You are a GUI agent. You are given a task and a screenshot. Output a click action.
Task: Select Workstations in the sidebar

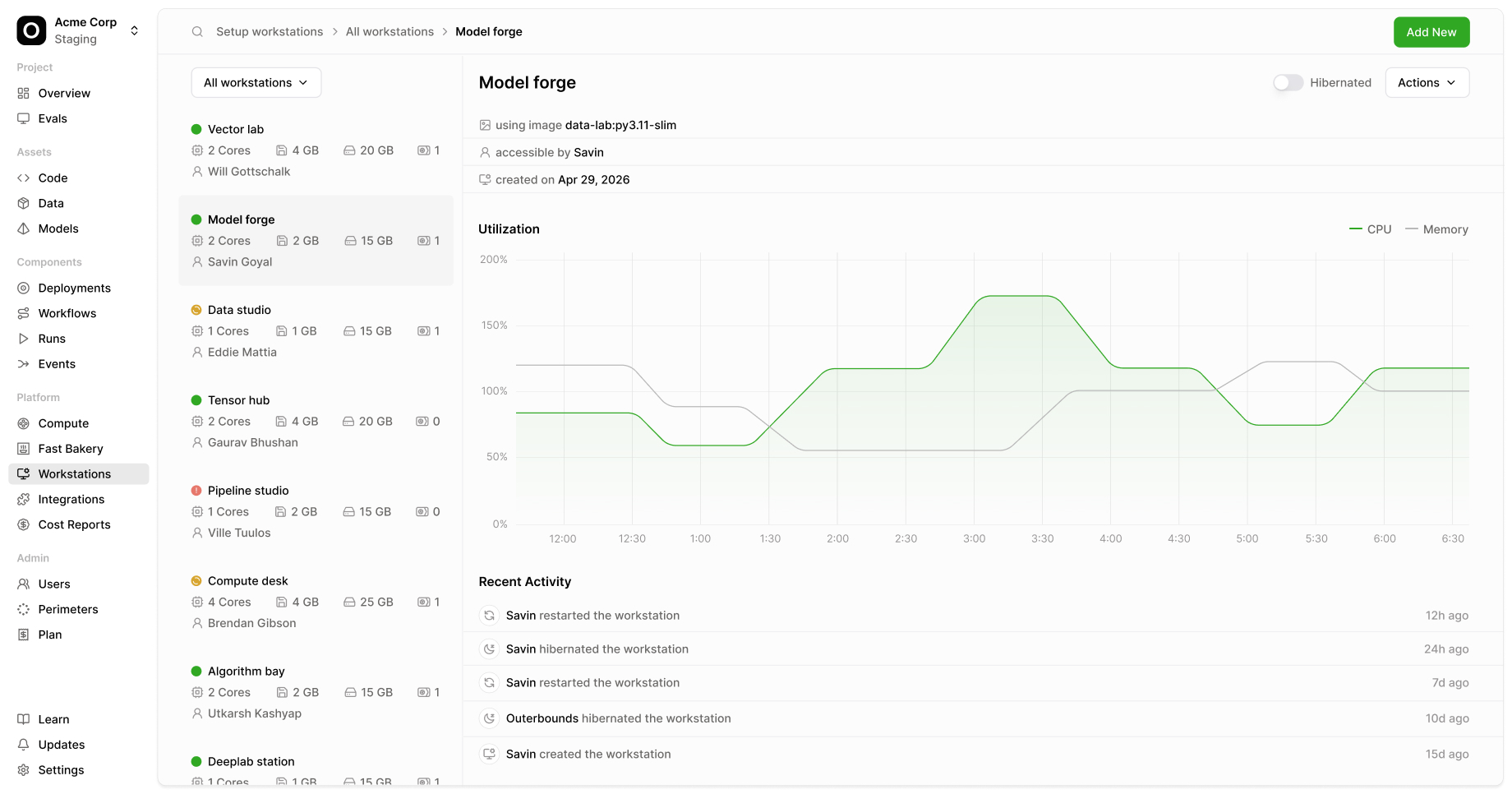point(79,473)
